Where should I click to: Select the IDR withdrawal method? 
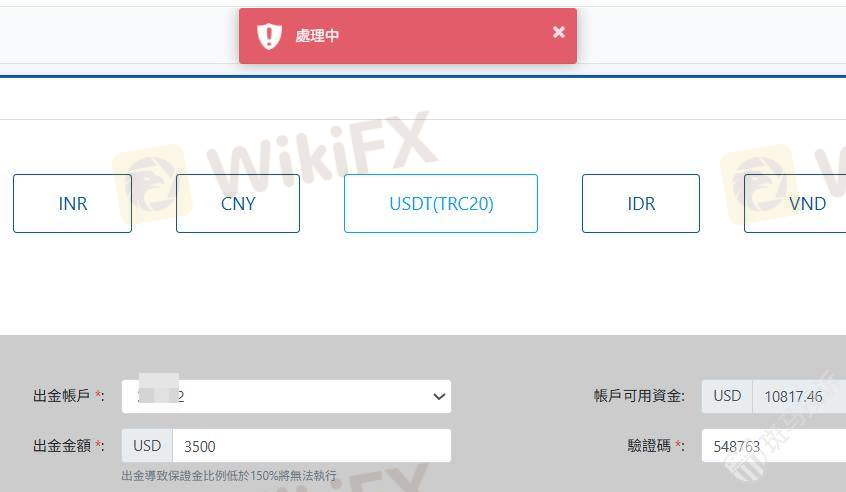point(641,203)
